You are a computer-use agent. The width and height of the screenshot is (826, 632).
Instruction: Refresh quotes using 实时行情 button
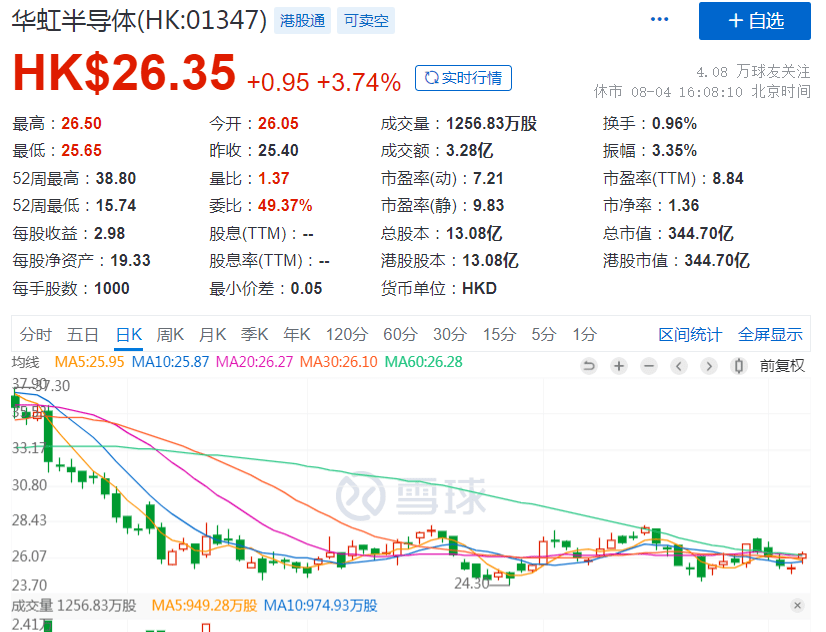coord(463,78)
